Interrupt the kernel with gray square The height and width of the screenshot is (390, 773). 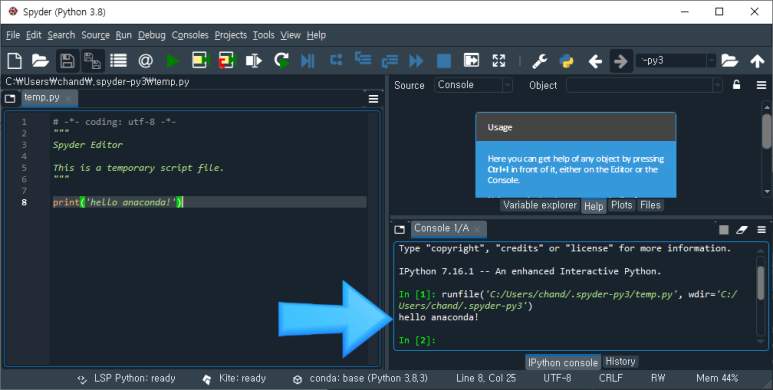tap(724, 230)
